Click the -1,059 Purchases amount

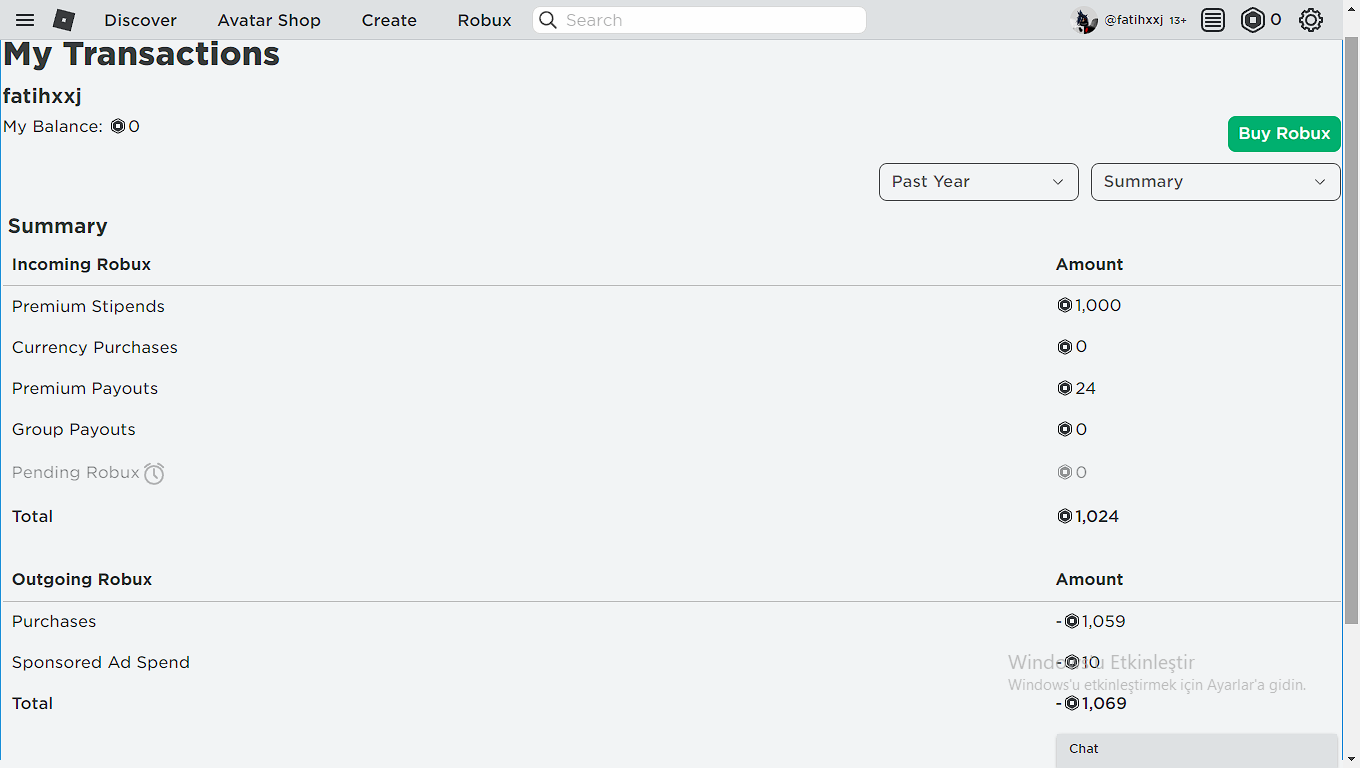1091,621
